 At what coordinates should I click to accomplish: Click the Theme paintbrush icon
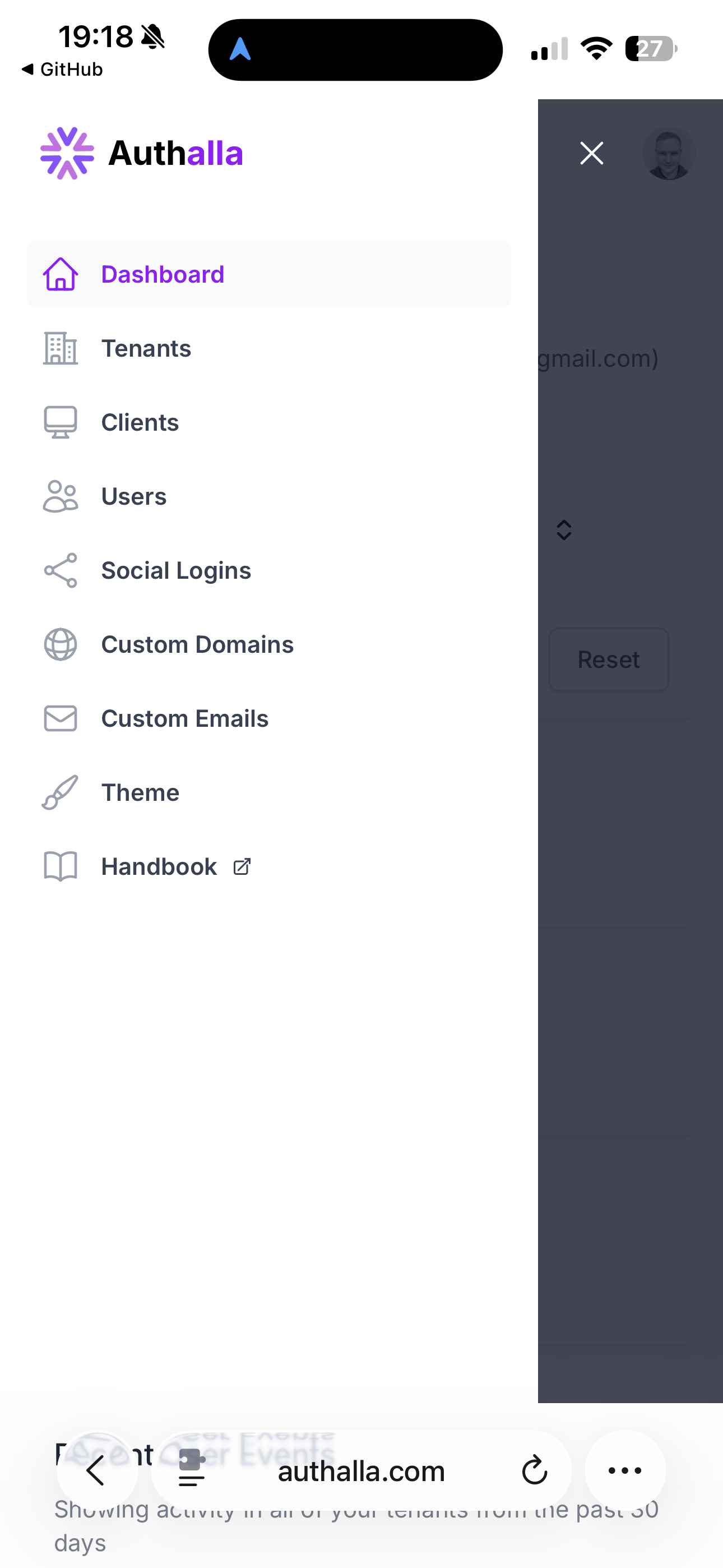61,792
